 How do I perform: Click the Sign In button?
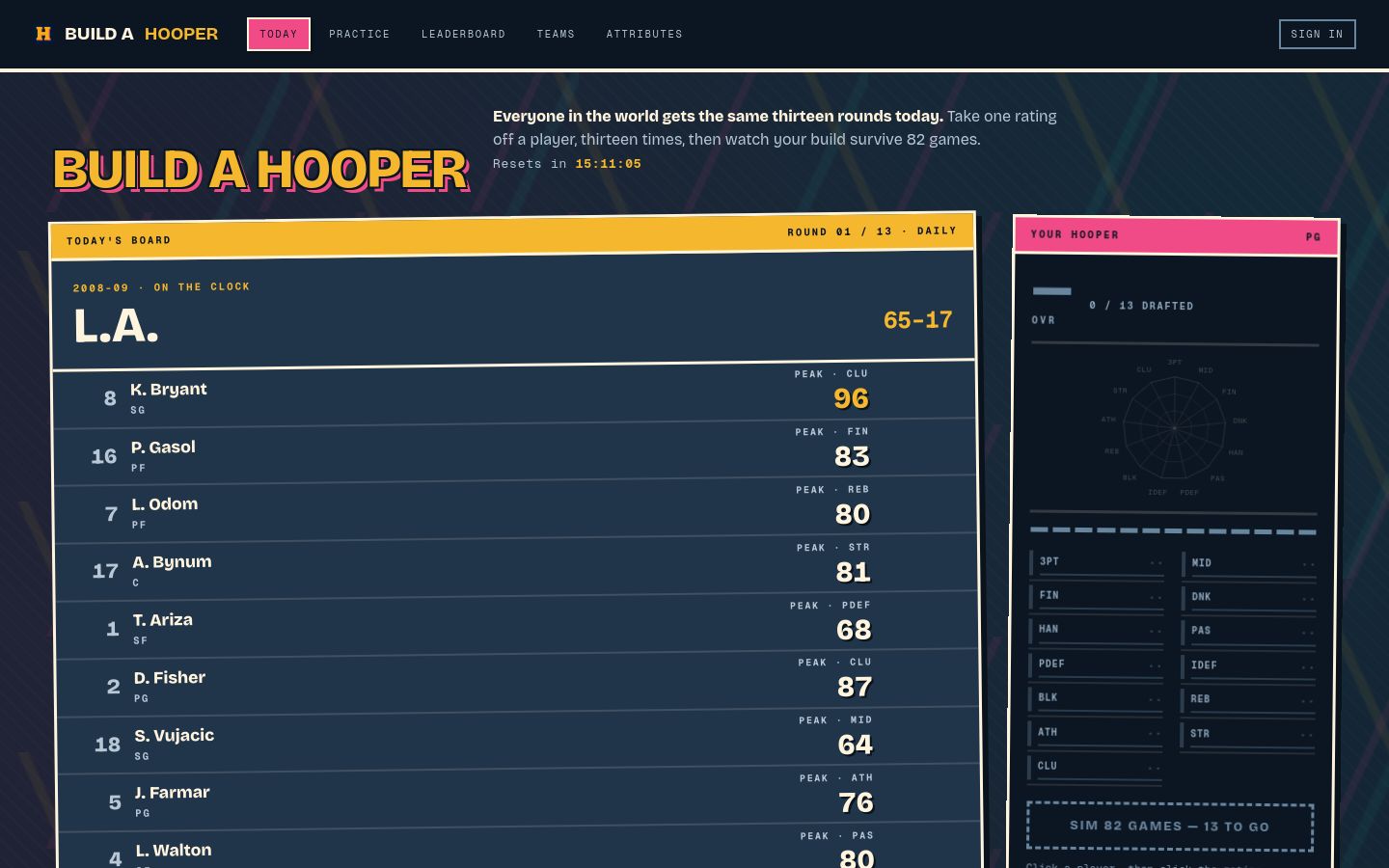(1317, 34)
